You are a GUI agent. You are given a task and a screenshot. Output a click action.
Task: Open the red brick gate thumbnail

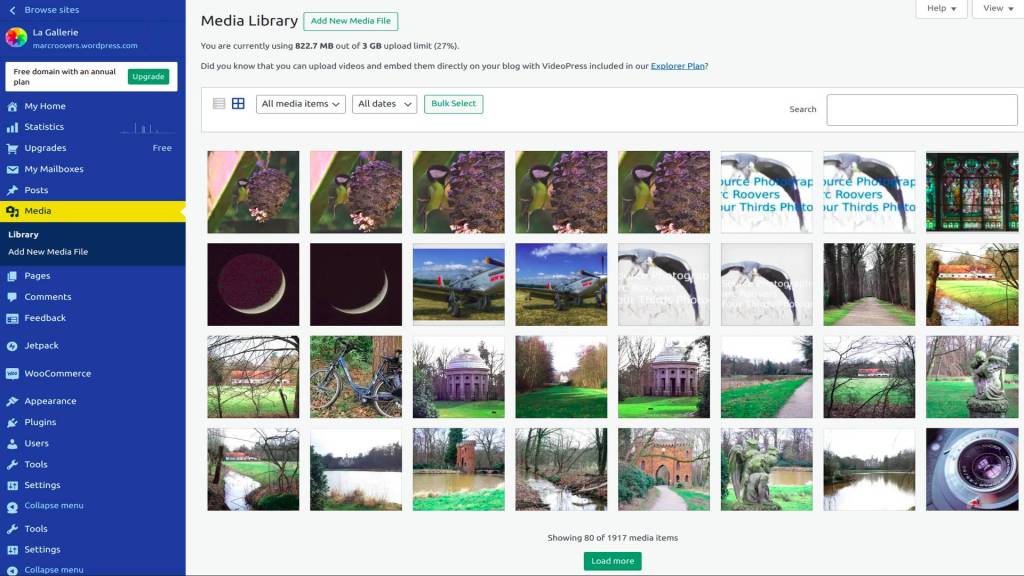tap(664, 470)
